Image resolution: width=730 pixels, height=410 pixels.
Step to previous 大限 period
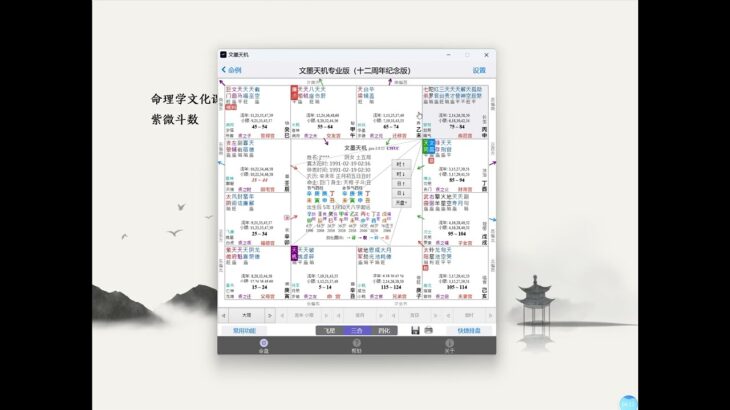(223, 316)
